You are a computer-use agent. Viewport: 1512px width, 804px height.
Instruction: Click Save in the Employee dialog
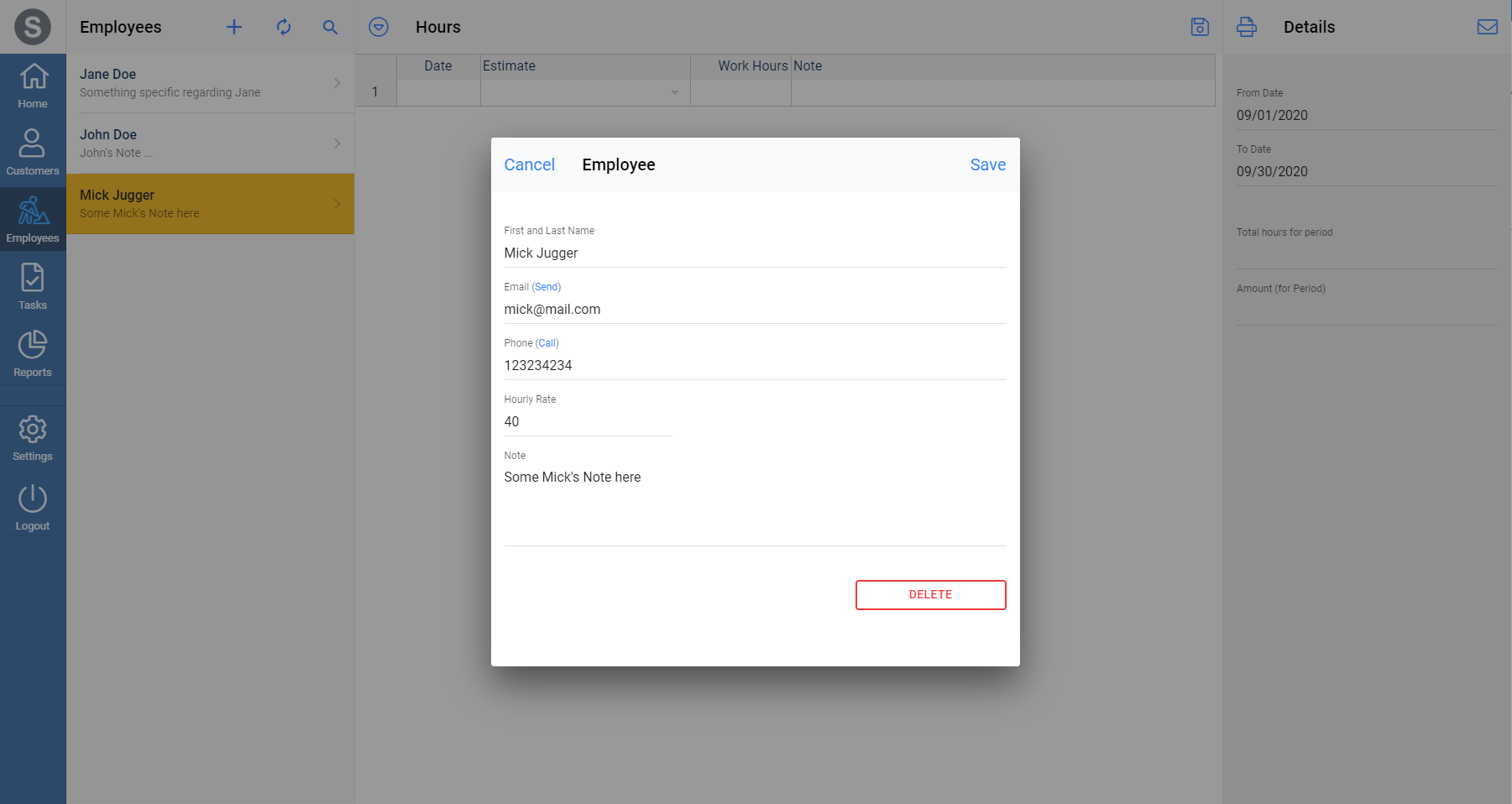click(x=987, y=164)
